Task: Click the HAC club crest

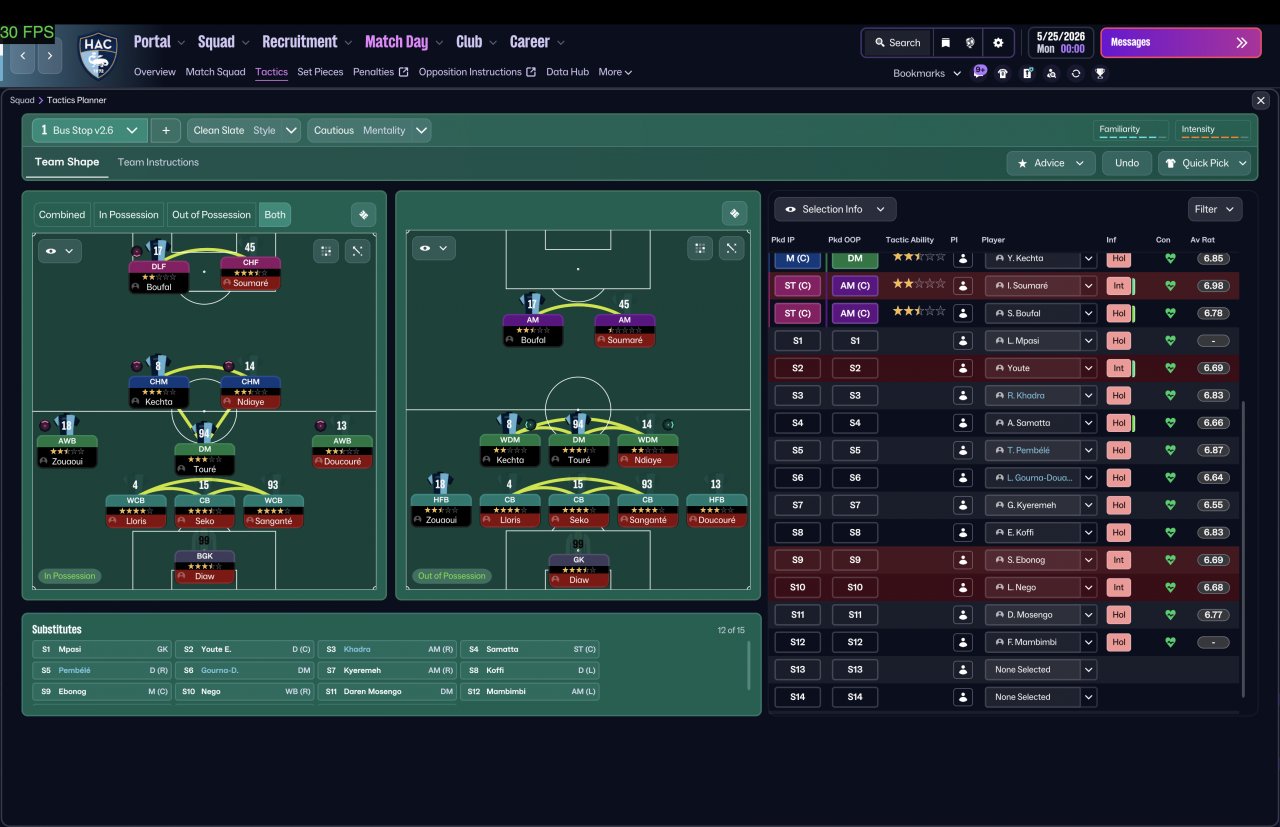Action: click(98, 56)
